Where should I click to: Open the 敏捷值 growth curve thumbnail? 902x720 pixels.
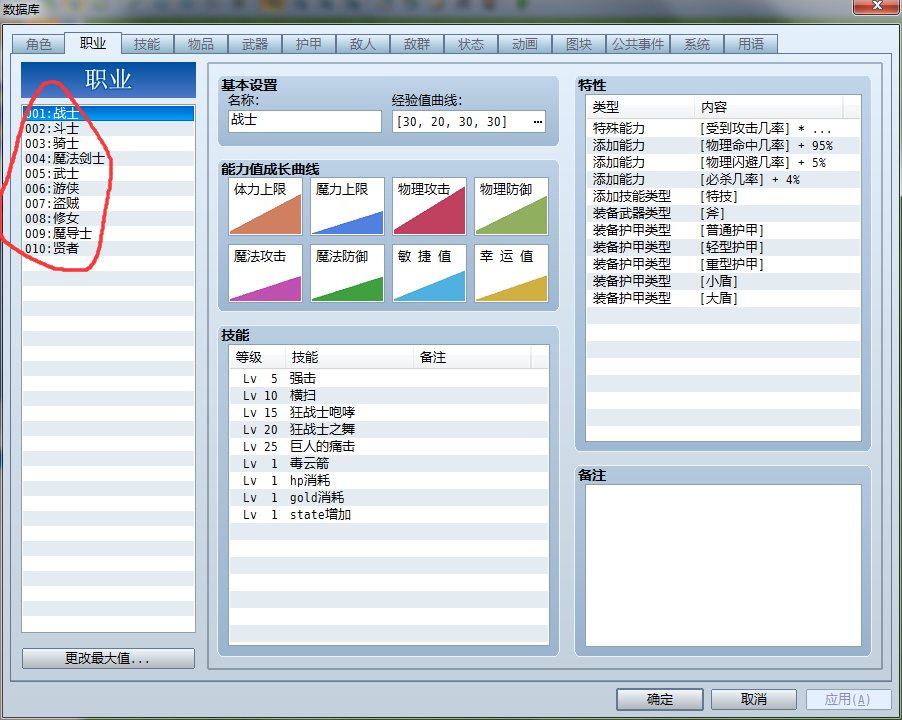429,273
